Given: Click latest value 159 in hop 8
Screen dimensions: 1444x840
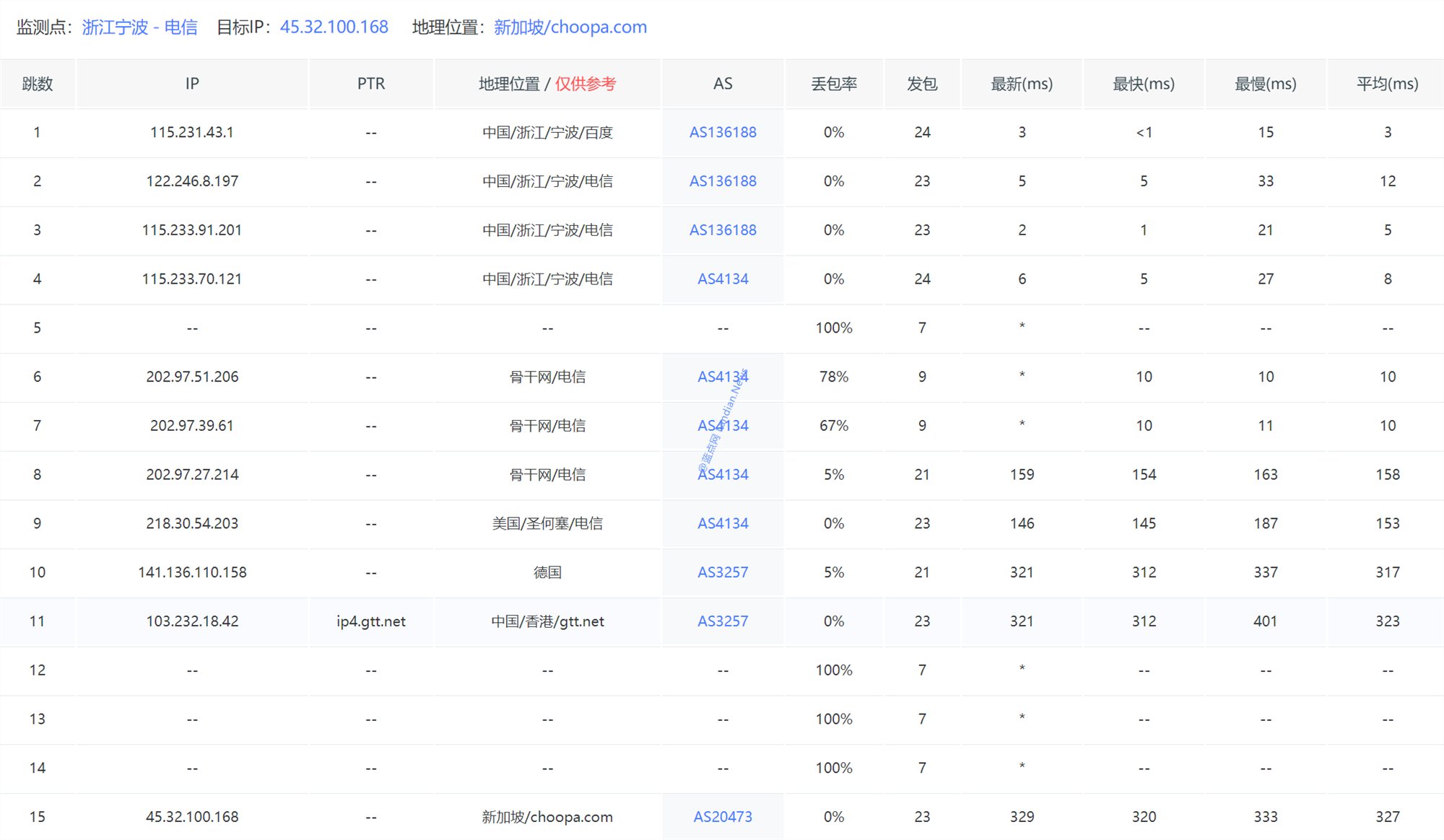Looking at the screenshot, I should (x=1022, y=475).
